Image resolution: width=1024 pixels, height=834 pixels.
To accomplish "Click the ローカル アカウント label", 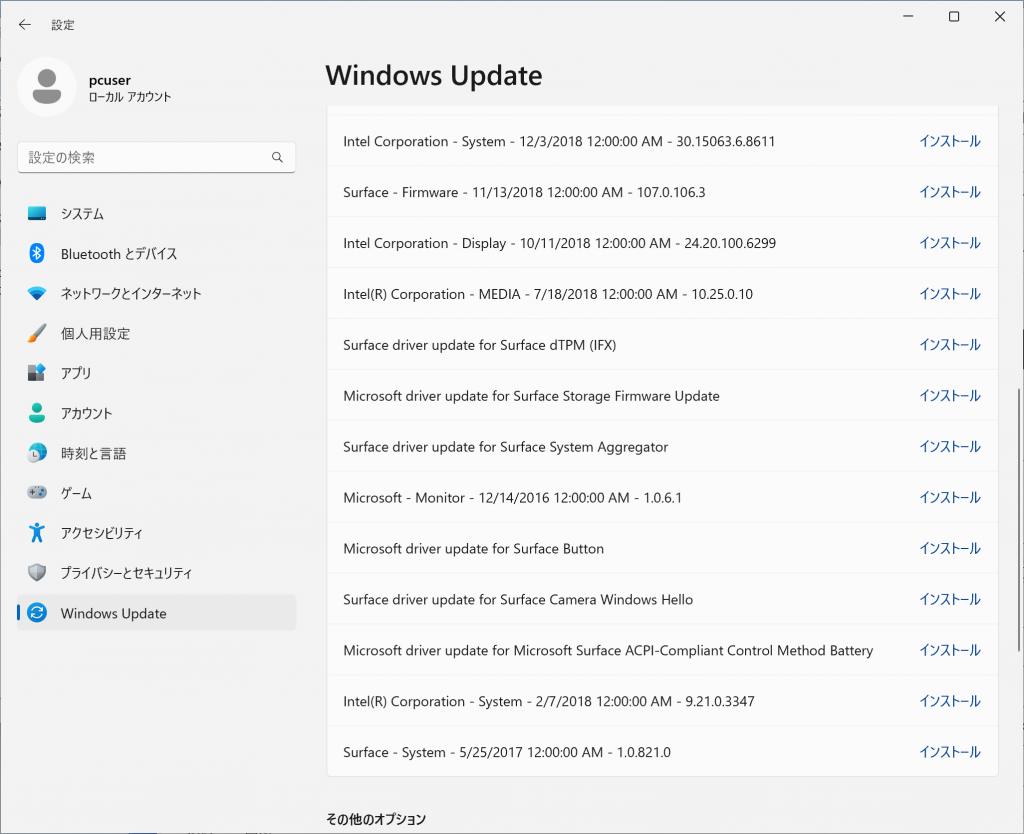I will (x=130, y=97).
